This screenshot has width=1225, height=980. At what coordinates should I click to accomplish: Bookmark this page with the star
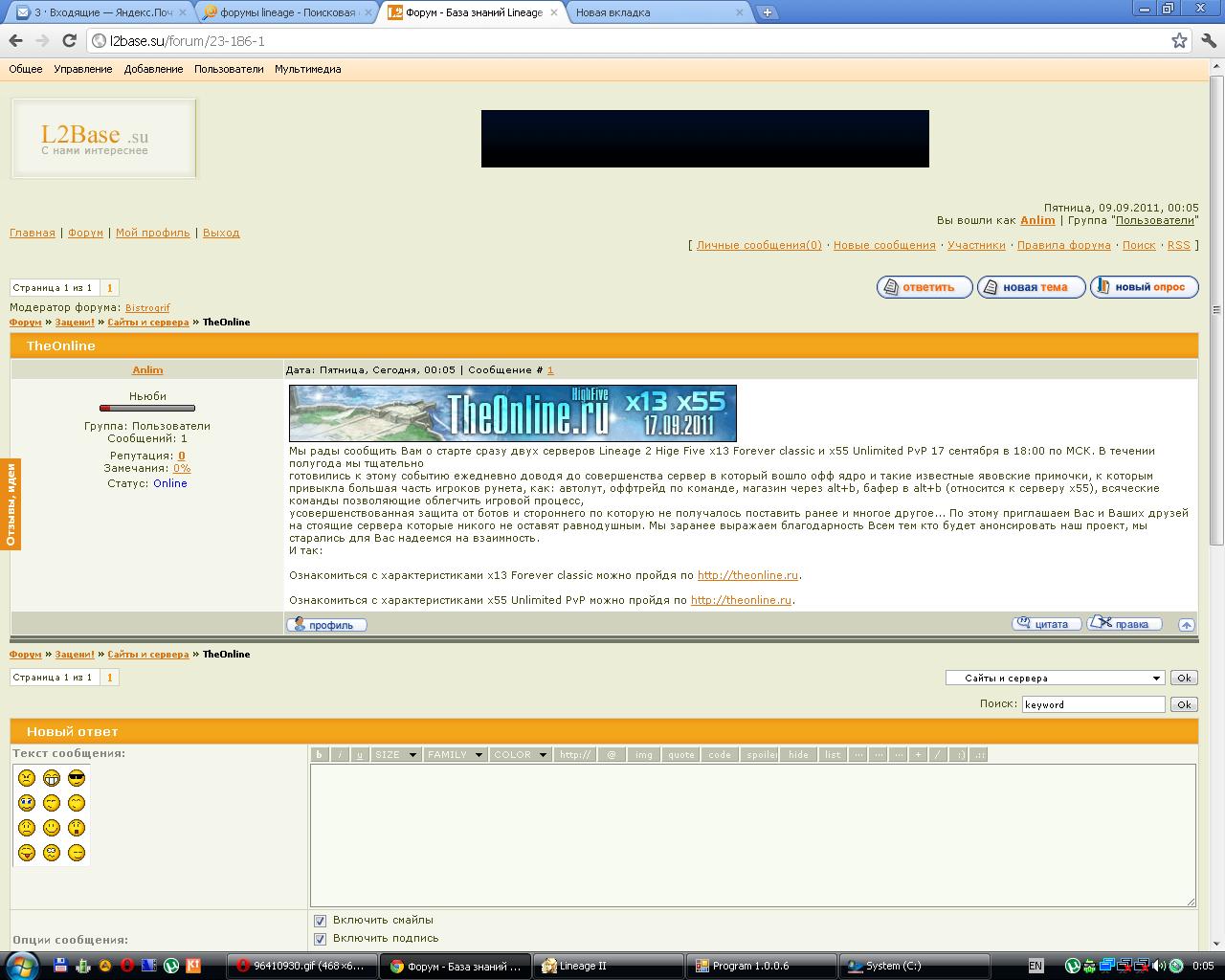[1179, 40]
